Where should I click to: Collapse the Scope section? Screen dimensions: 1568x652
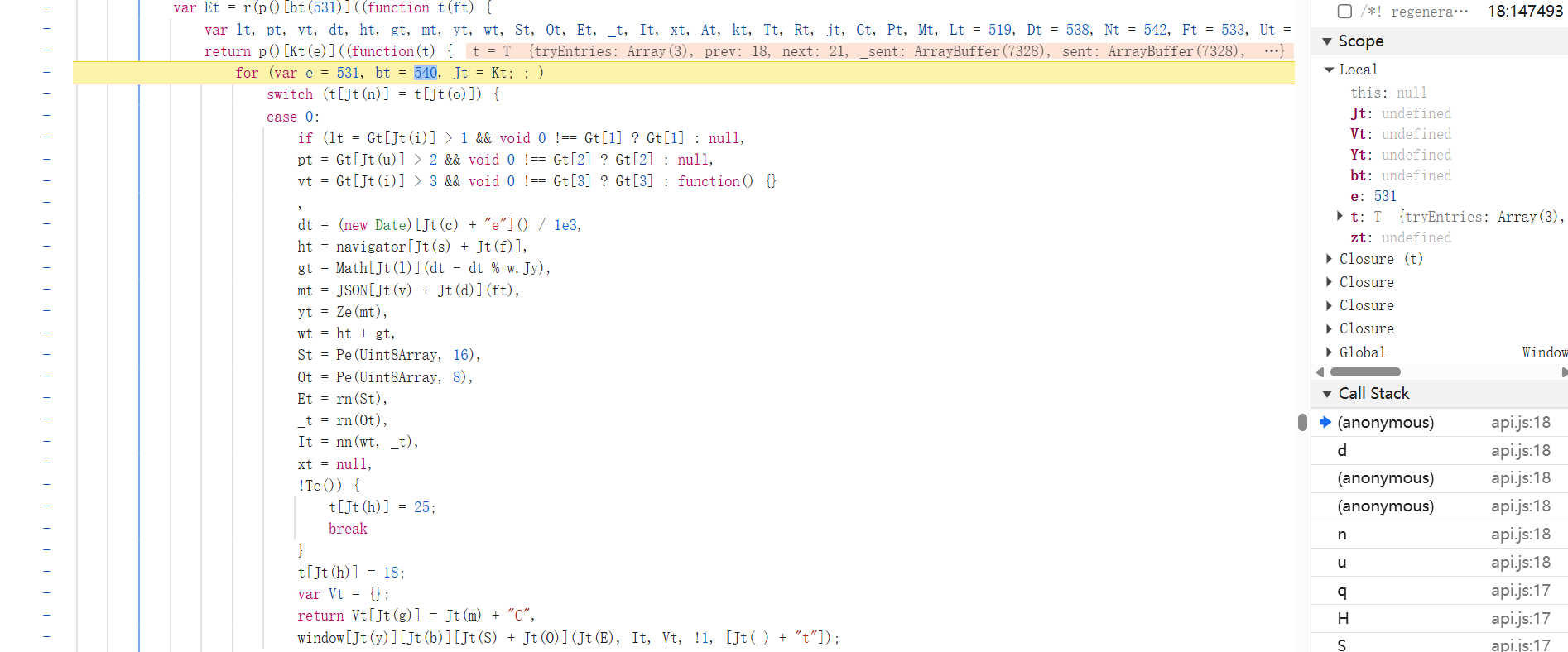click(x=1328, y=41)
